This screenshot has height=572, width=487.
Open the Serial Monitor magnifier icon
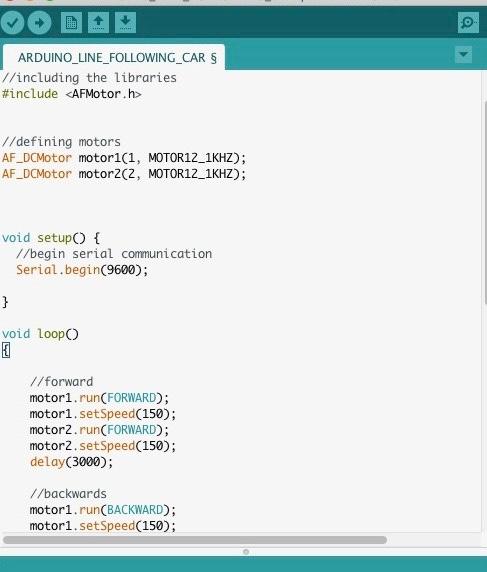468,23
